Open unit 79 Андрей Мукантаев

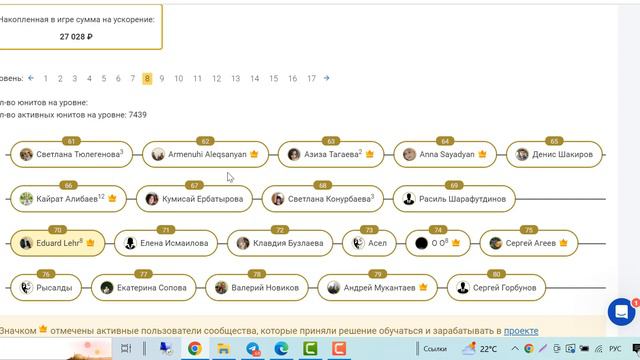[x=378, y=287]
